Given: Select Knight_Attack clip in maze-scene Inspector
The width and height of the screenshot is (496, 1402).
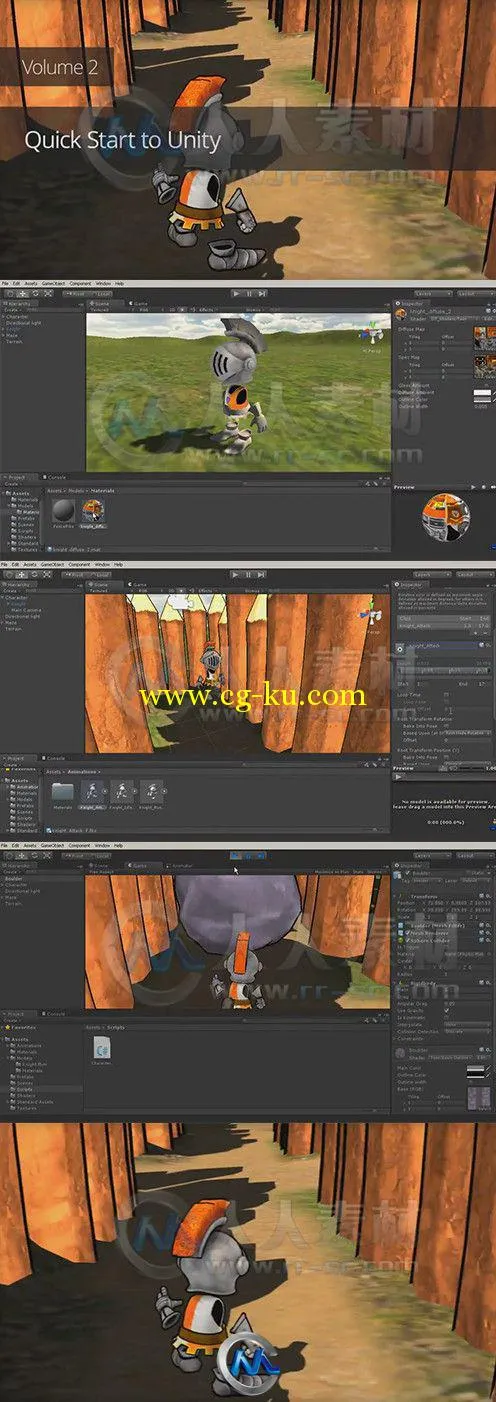Looking at the screenshot, I should (443, 625).
